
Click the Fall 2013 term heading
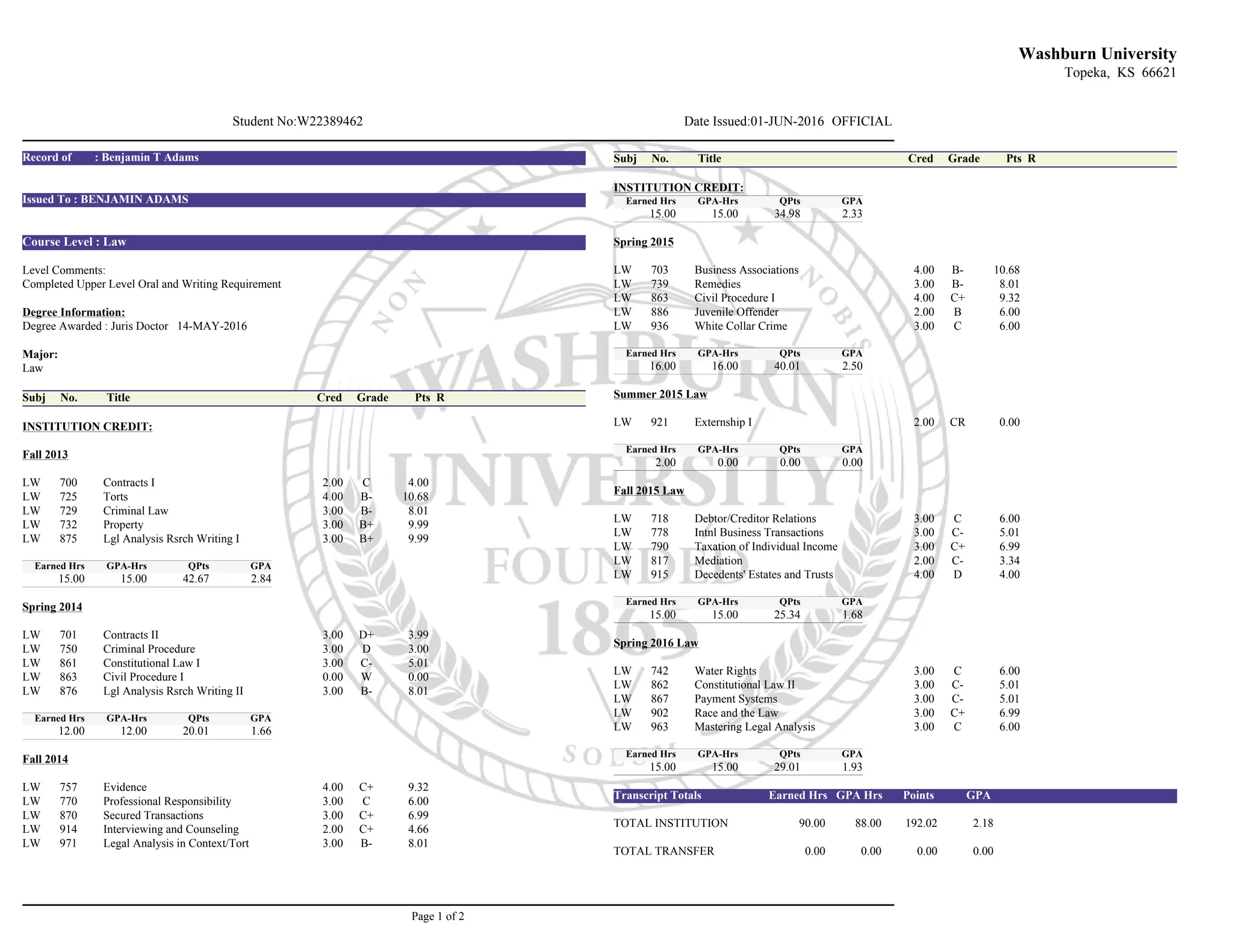tap(45, 455)
